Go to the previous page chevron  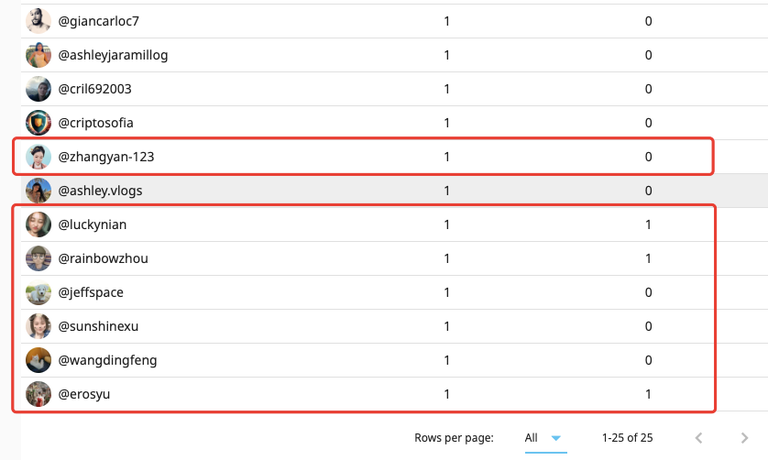tap(699, 437)
